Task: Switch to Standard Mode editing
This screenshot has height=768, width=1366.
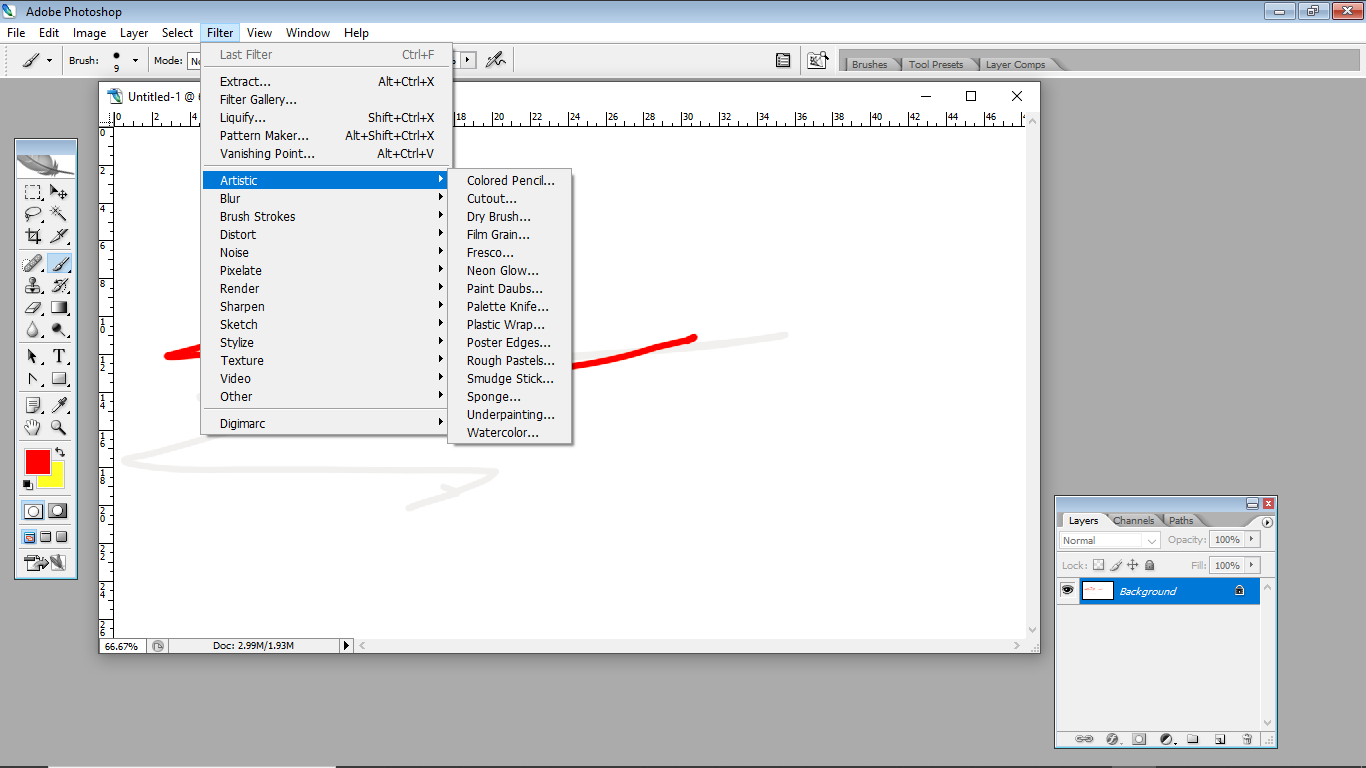Action: [x=33, y=510]
